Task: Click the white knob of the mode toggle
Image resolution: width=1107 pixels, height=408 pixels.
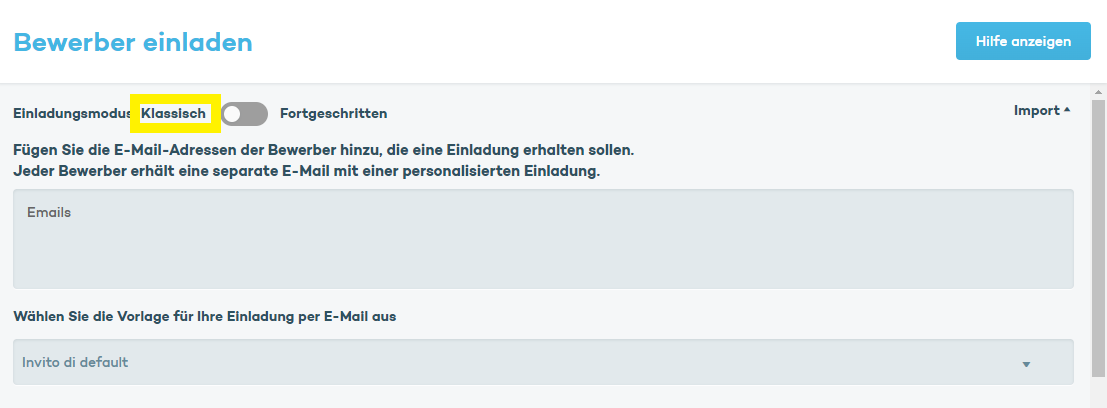Action: (233, 114)
